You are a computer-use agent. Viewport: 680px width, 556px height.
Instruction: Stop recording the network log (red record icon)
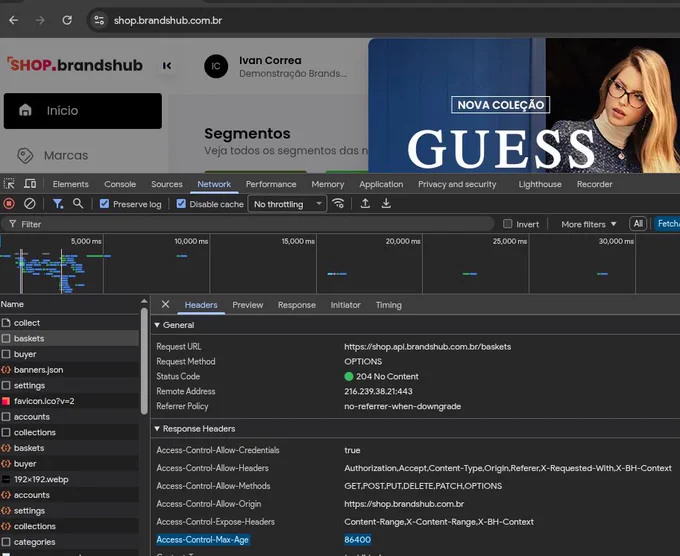(x=9, y=203)
